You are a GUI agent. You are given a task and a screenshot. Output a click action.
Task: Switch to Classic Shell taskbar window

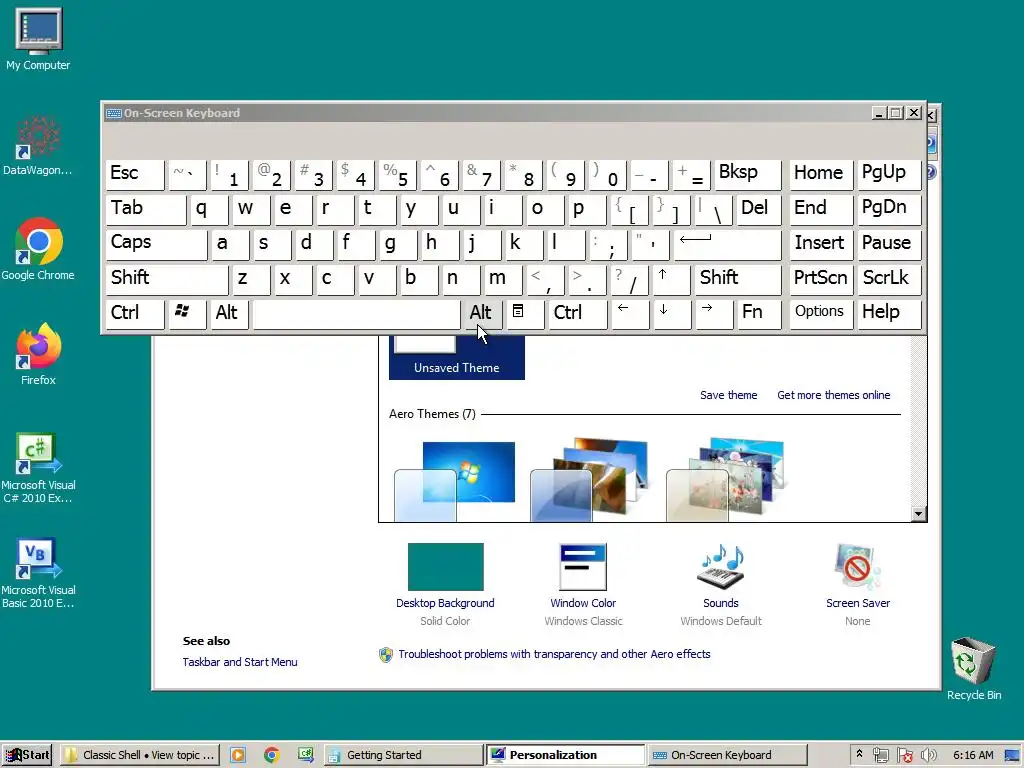click(140, 755)
